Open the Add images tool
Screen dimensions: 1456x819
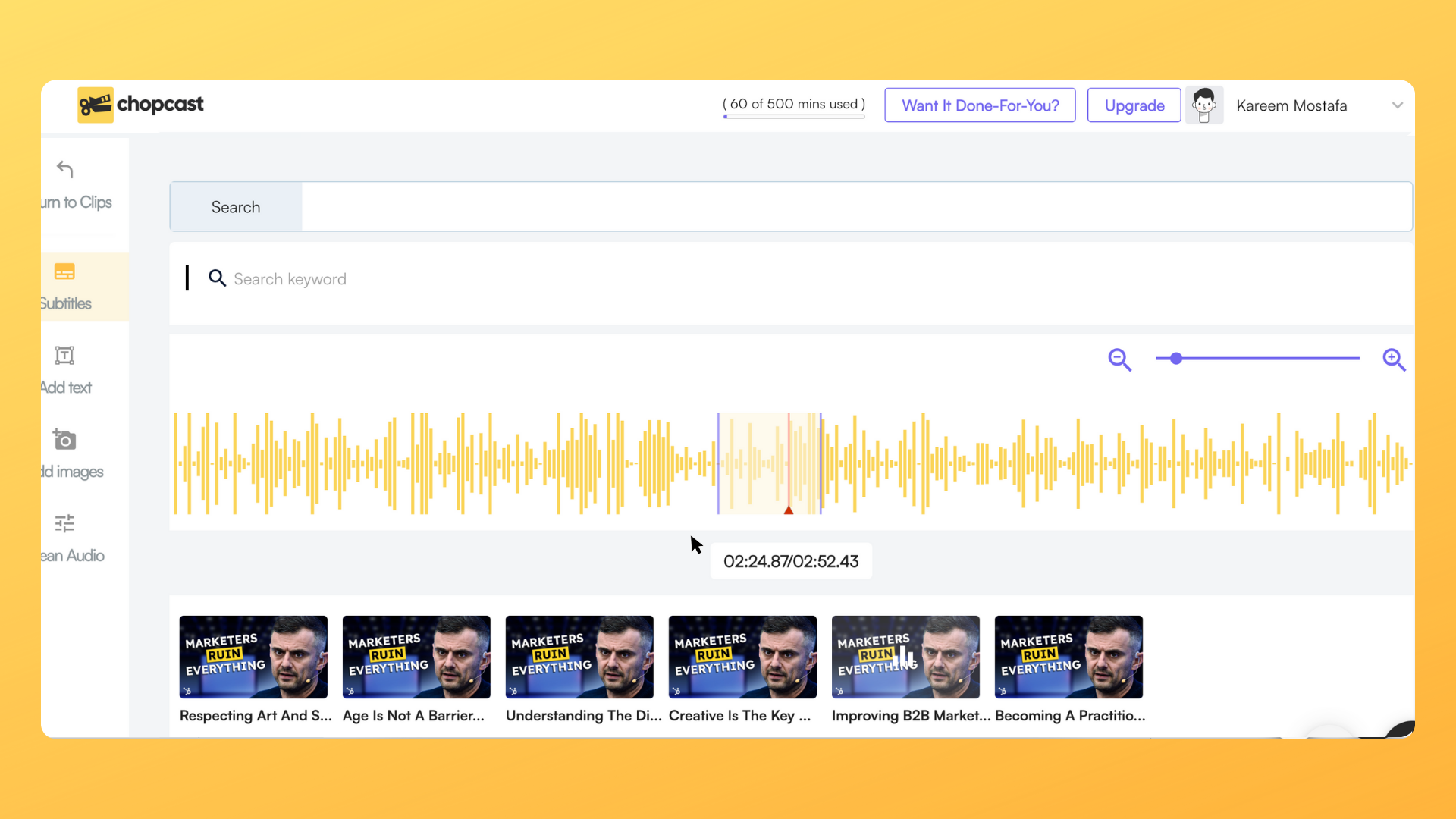(64, 439)
